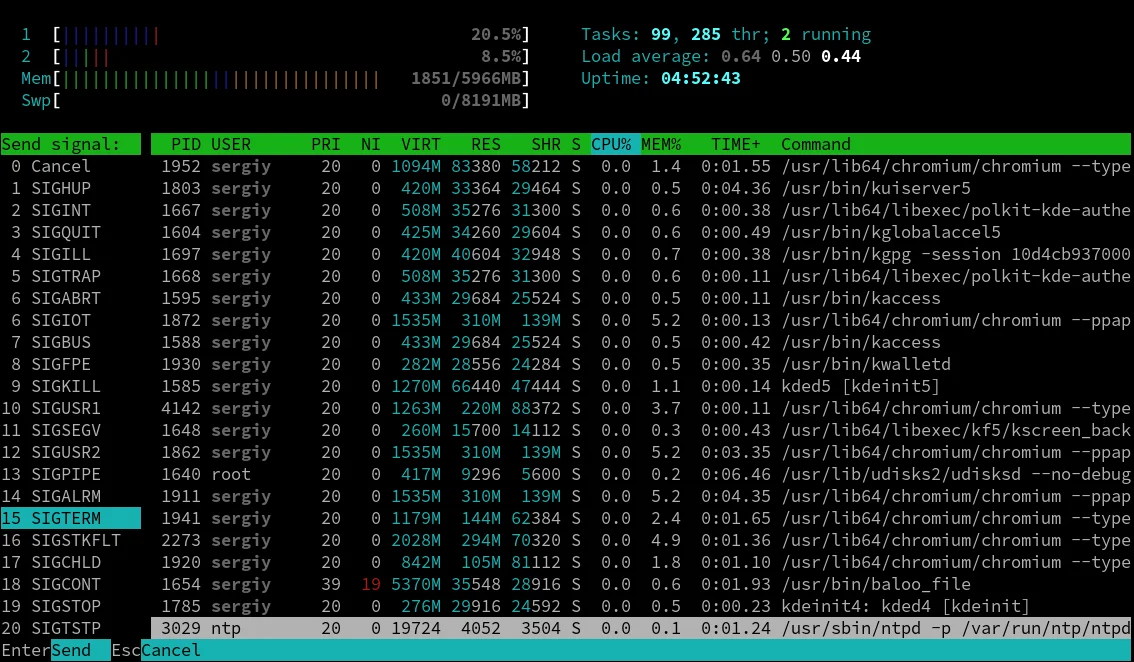
Task: Sort by the CPU% column header
Action: click(x=610, y=144)
